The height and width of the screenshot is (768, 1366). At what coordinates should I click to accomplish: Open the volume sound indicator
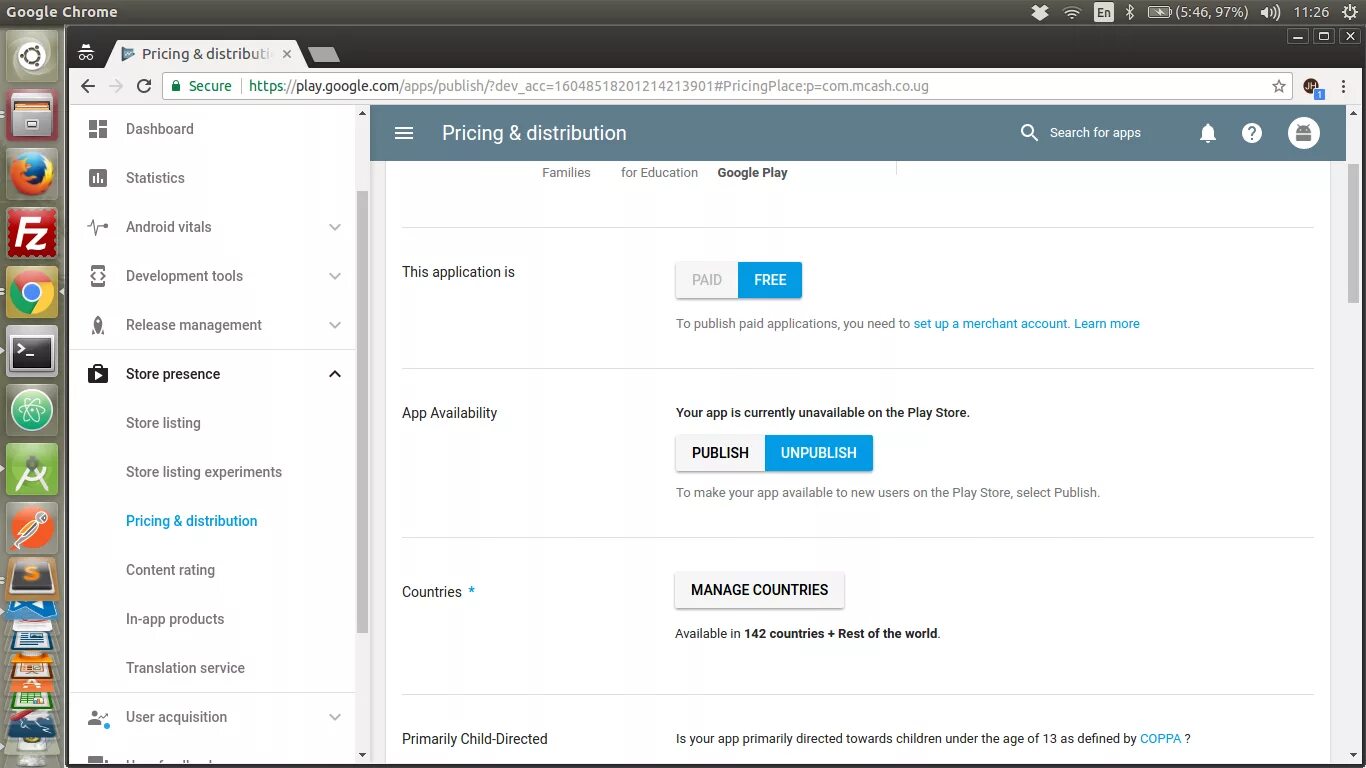click(1270, 12)
